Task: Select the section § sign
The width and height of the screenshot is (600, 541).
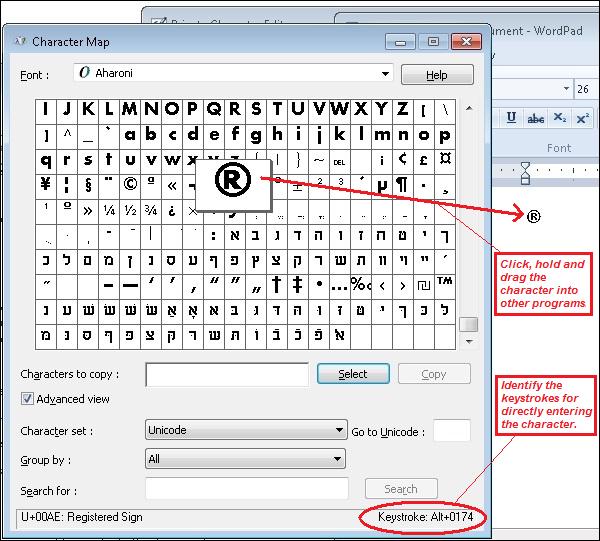Action: (x=88, y=185)
